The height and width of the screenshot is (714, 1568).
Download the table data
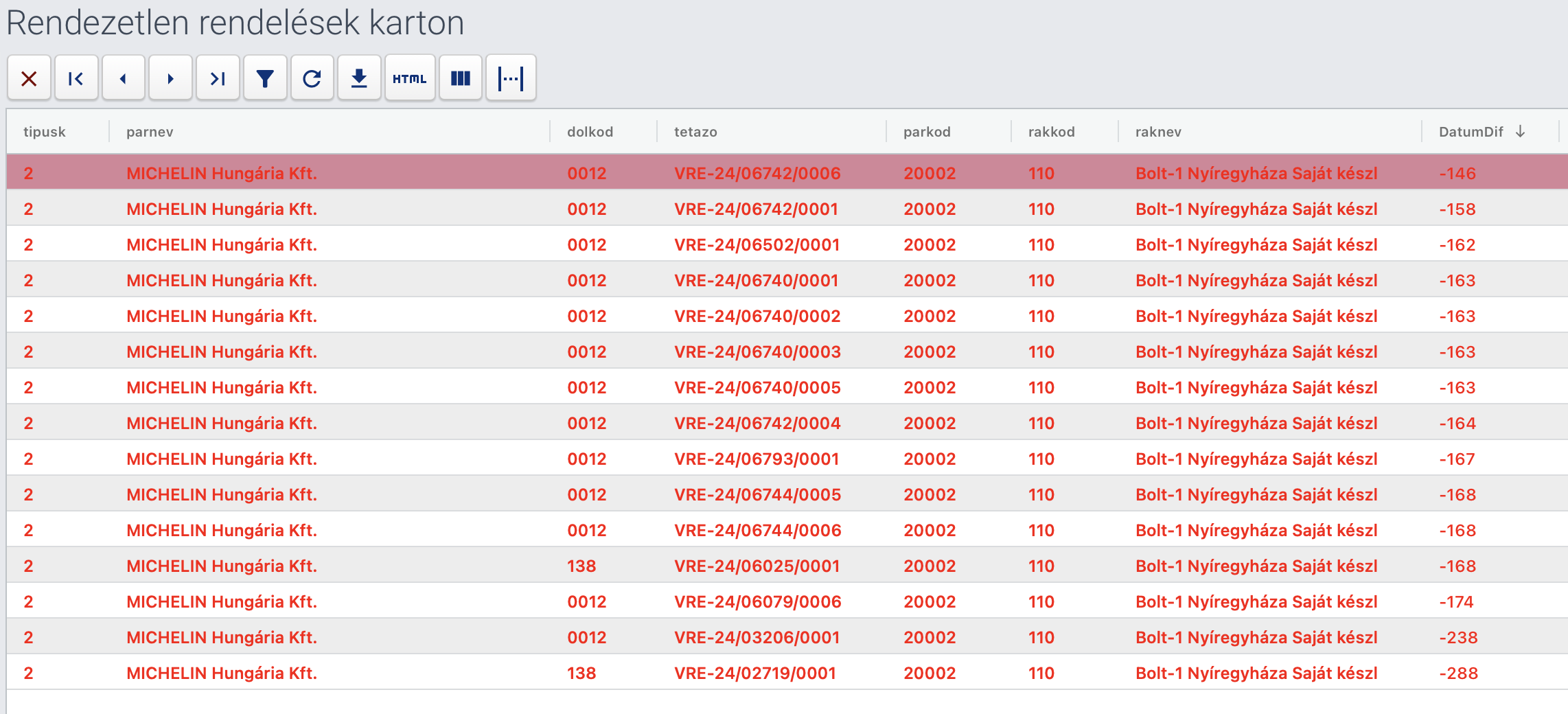(x=359, y=78)
